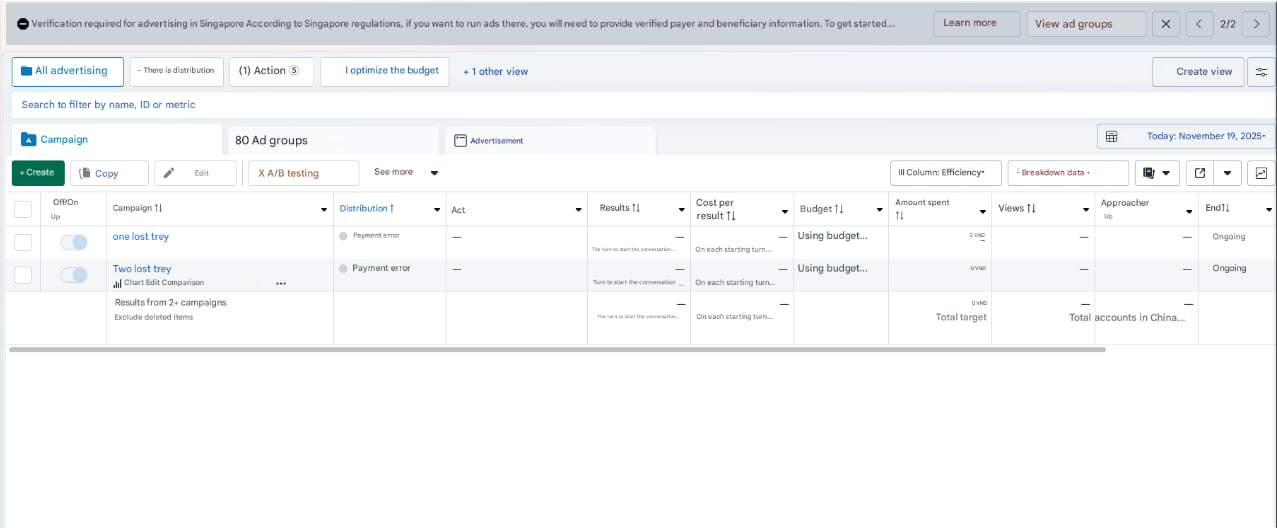
Task: Click the export share icon
Action: [x=1199, y=173]
